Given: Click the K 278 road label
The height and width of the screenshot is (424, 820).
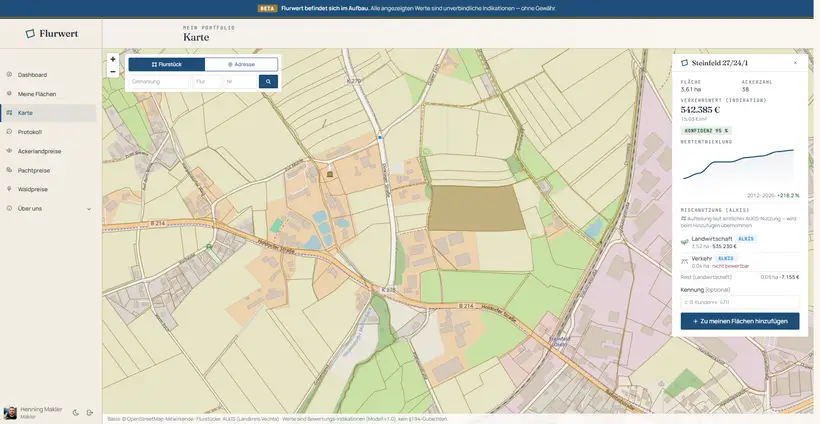Looking at the screenshot, I should [387, 288].
